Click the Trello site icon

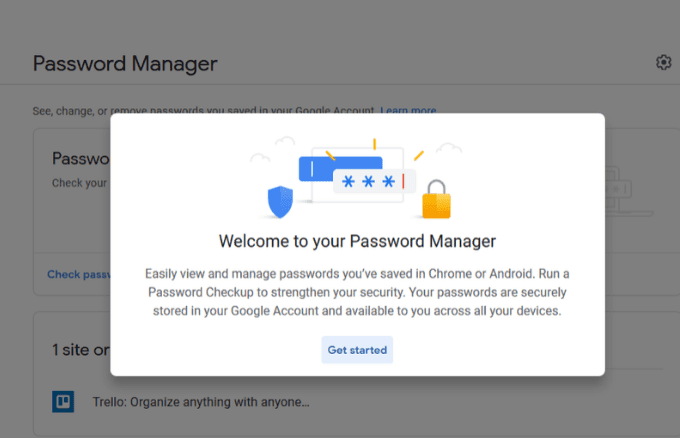[x=63, y=402]
